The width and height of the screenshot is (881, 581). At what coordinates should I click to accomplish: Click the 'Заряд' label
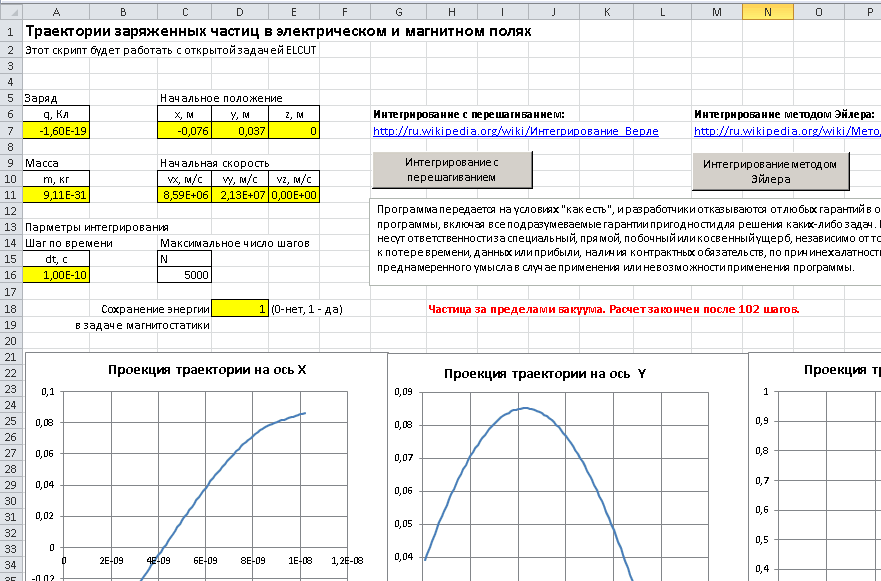point(40,98)
